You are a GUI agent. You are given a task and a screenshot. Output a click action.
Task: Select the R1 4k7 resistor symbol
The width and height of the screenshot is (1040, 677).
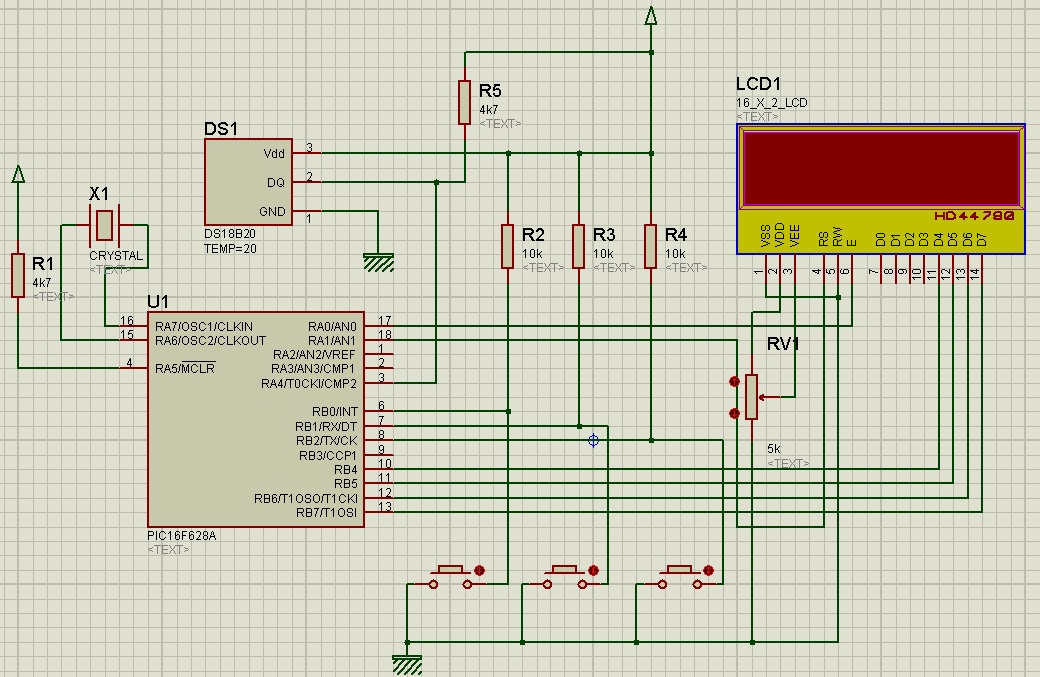click(x=18, y=275)
